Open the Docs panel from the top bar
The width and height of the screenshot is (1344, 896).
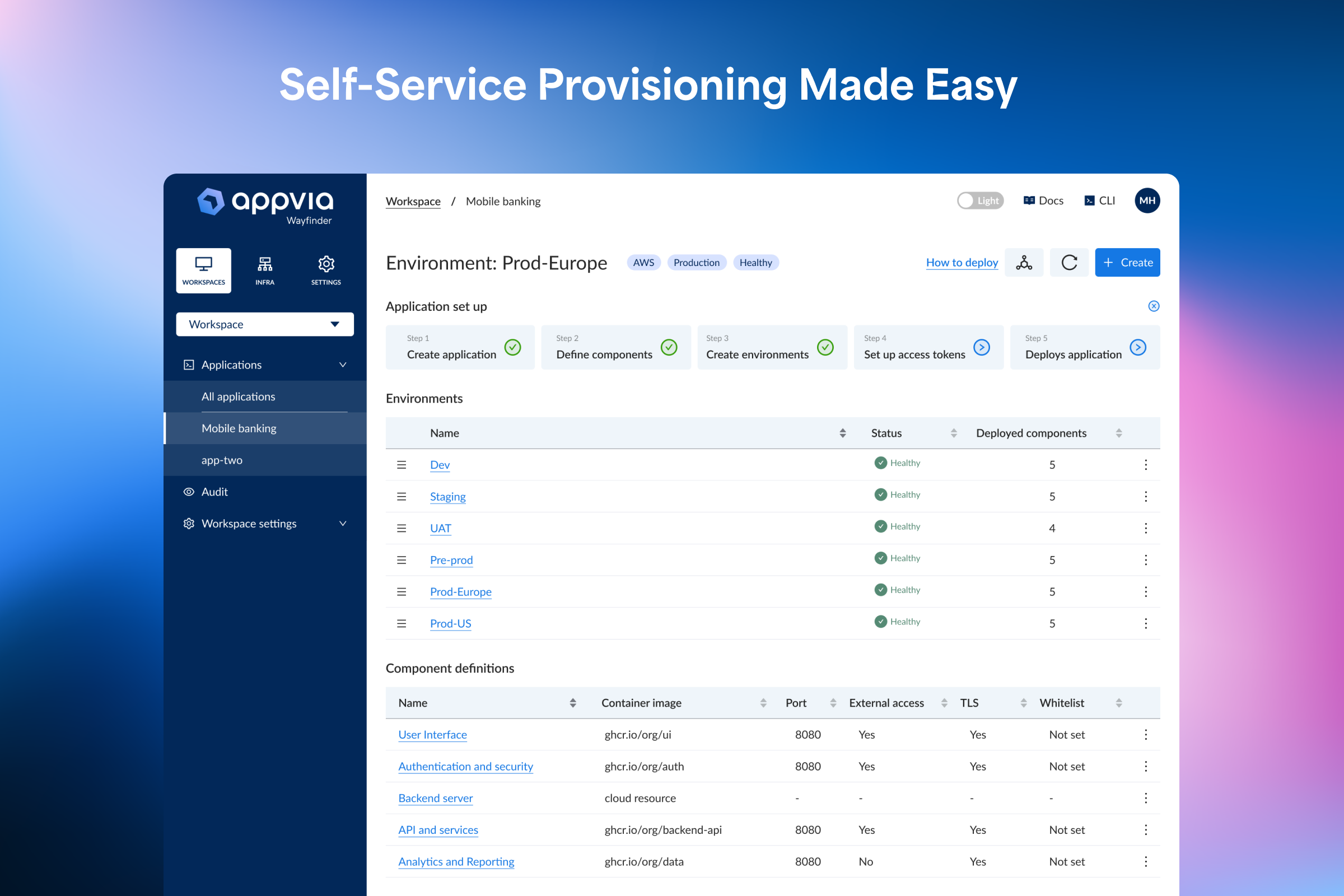tap(1042, 200)
